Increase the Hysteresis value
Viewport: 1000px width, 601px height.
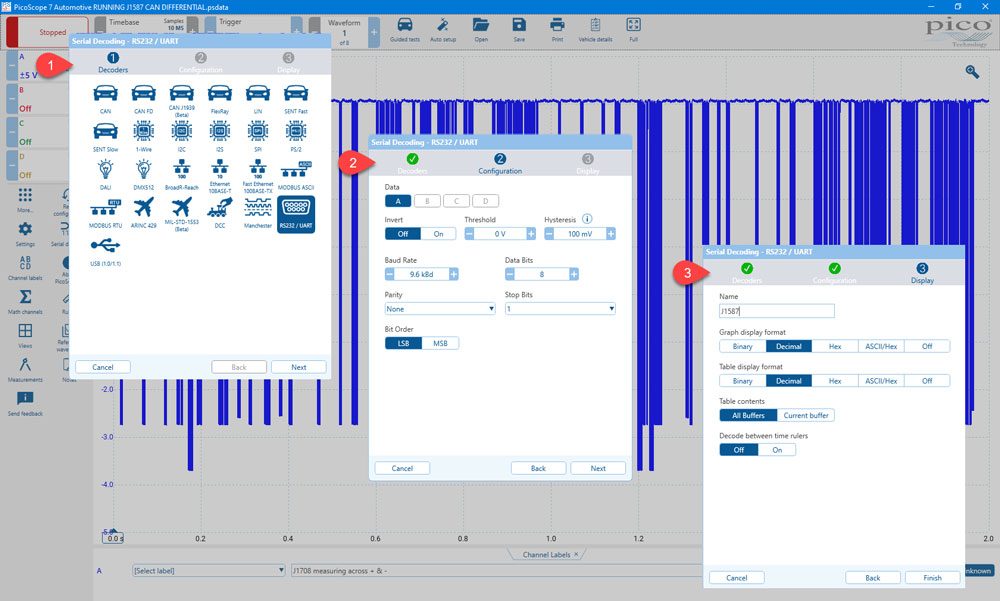click(610, 234)
